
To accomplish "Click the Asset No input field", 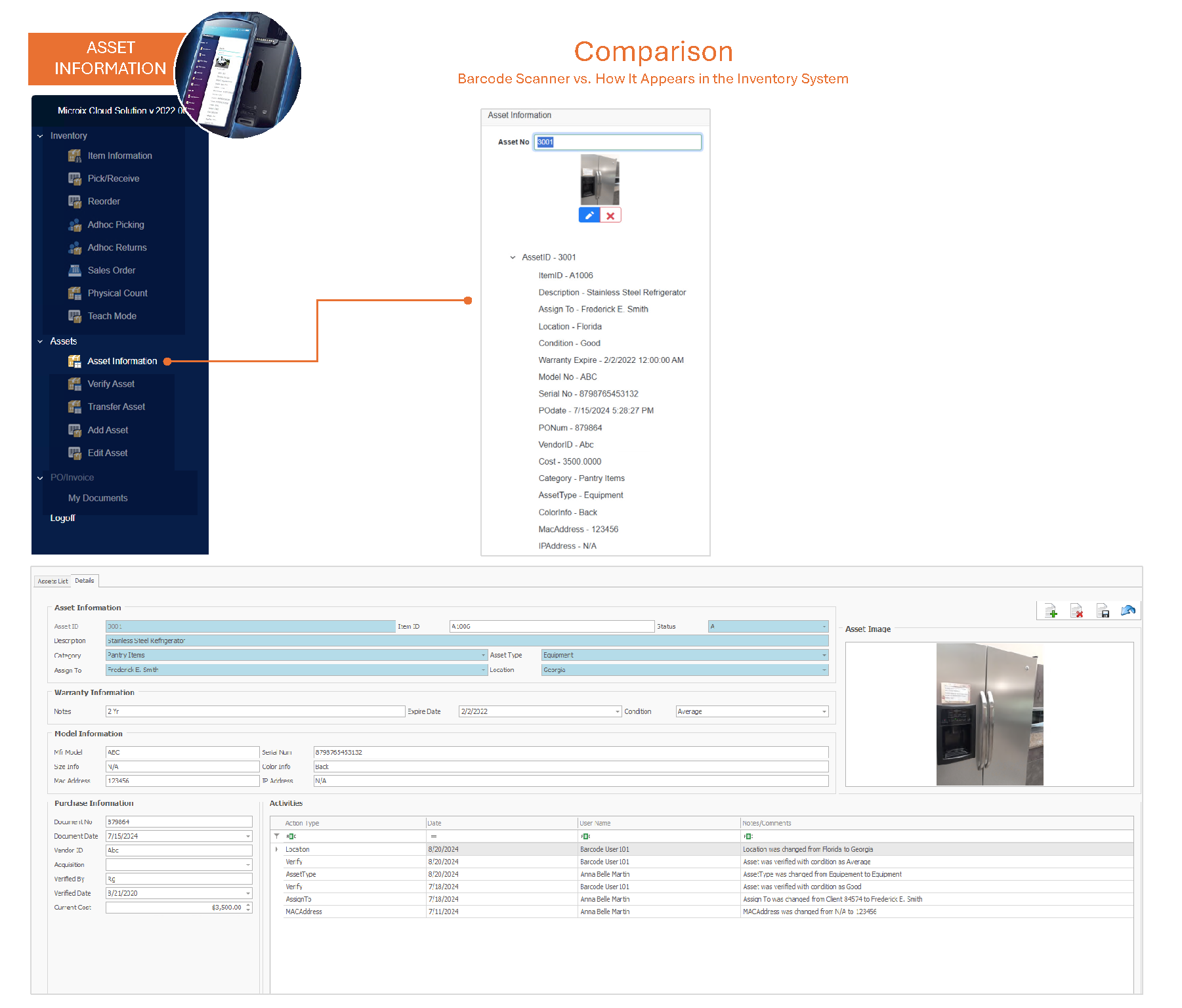I will 618,142.
